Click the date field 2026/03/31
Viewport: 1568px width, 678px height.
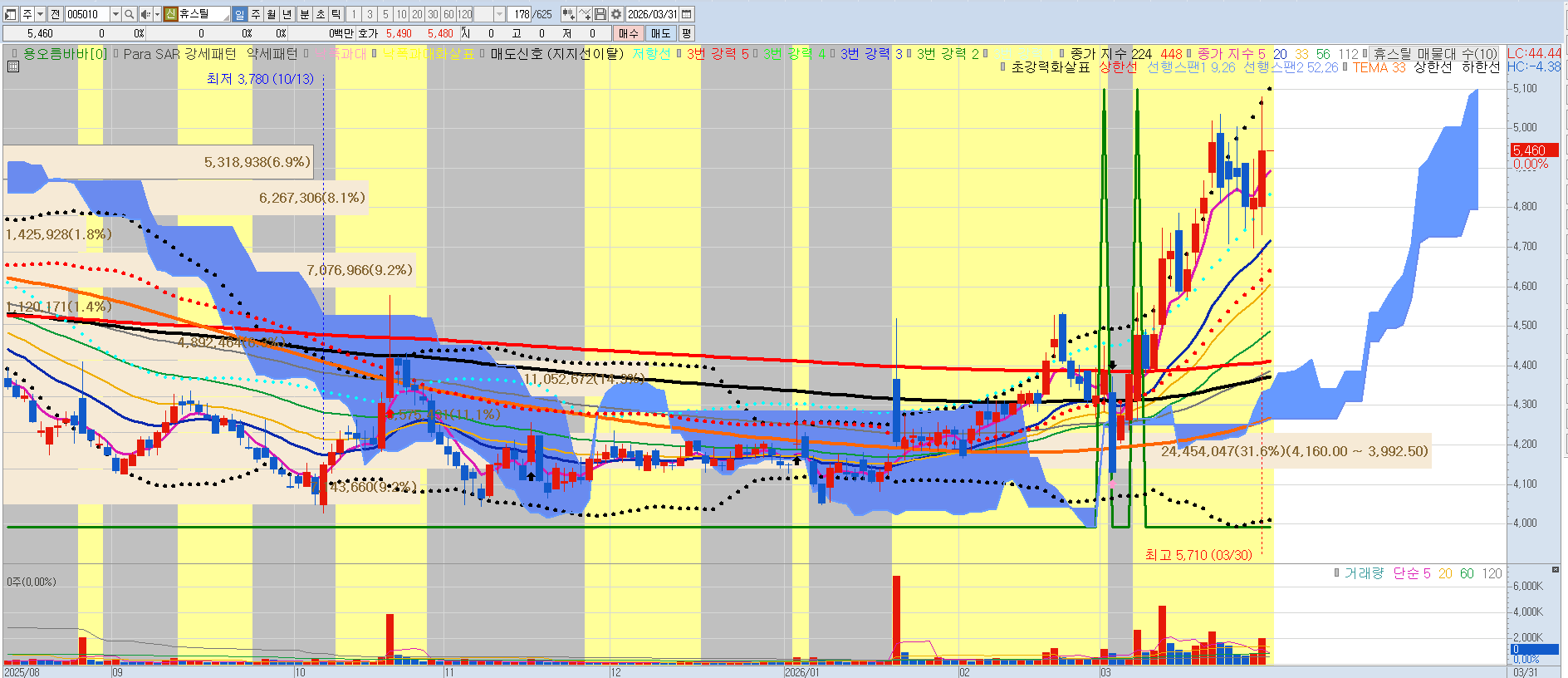[652, 14]
